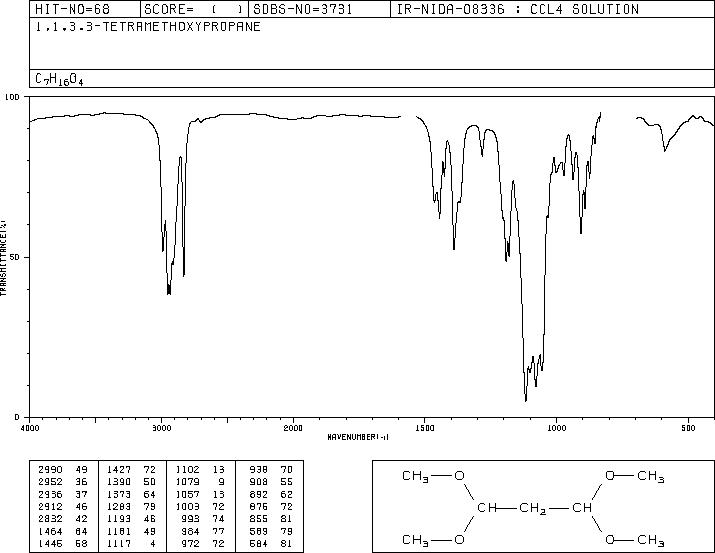
Task: Select the 2990 wavenumber in the peak table
Action: point(50,470)
